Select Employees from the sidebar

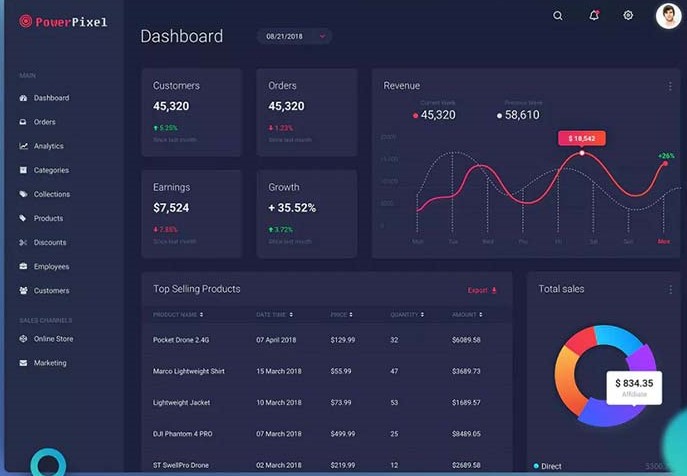(x=51, y=267)
